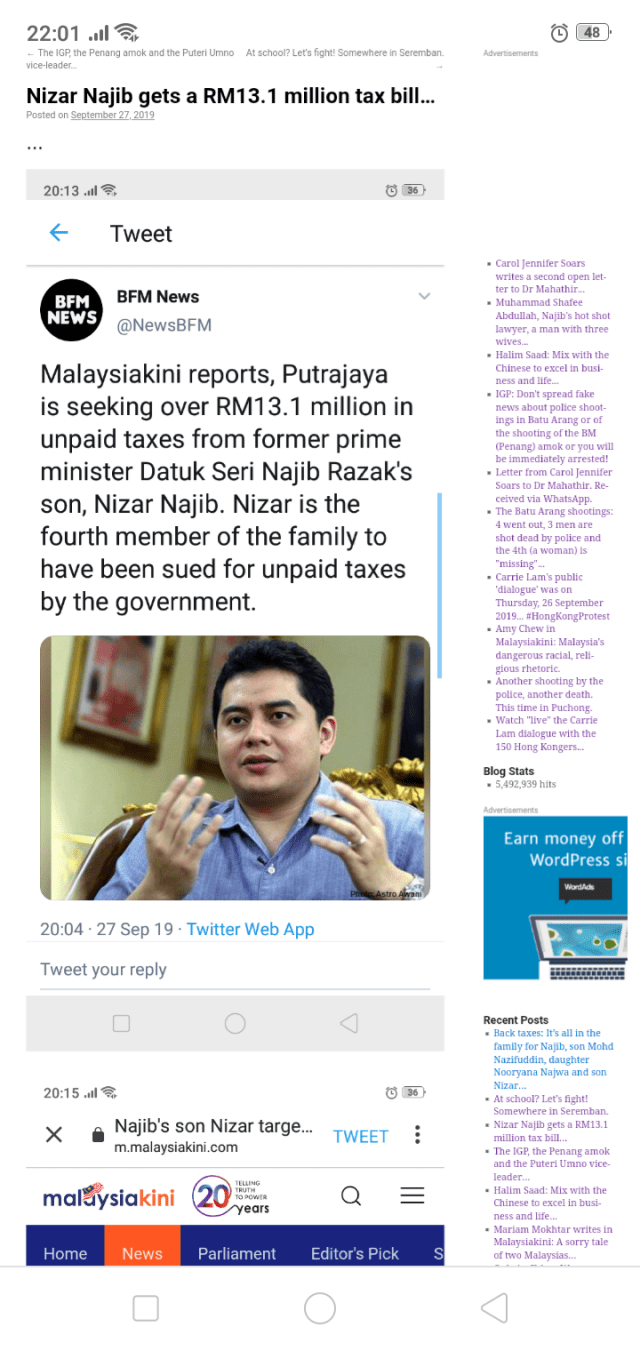
Task: Tap the Android back navigation triangle
Action: click(x=494, y=1307)
